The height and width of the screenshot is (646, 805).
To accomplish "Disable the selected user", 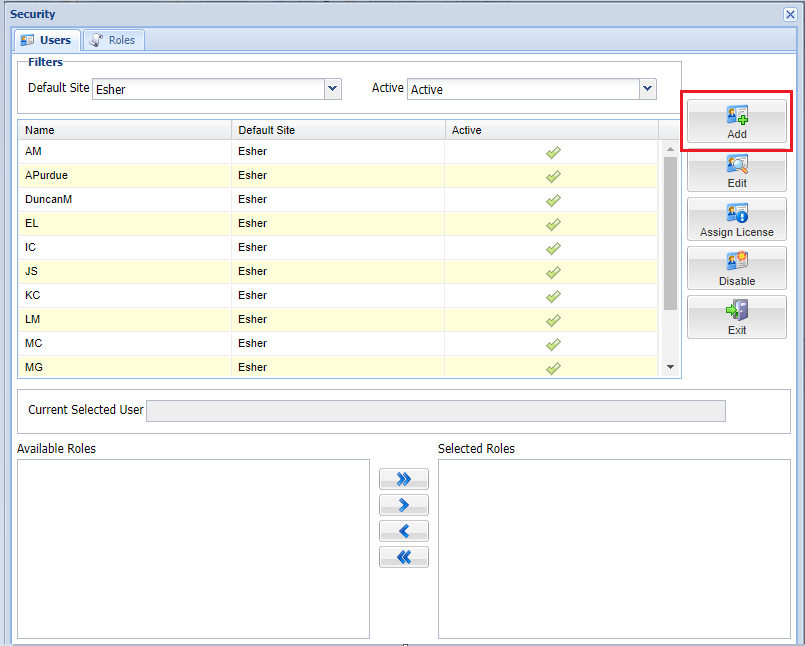I will (737, 269).
